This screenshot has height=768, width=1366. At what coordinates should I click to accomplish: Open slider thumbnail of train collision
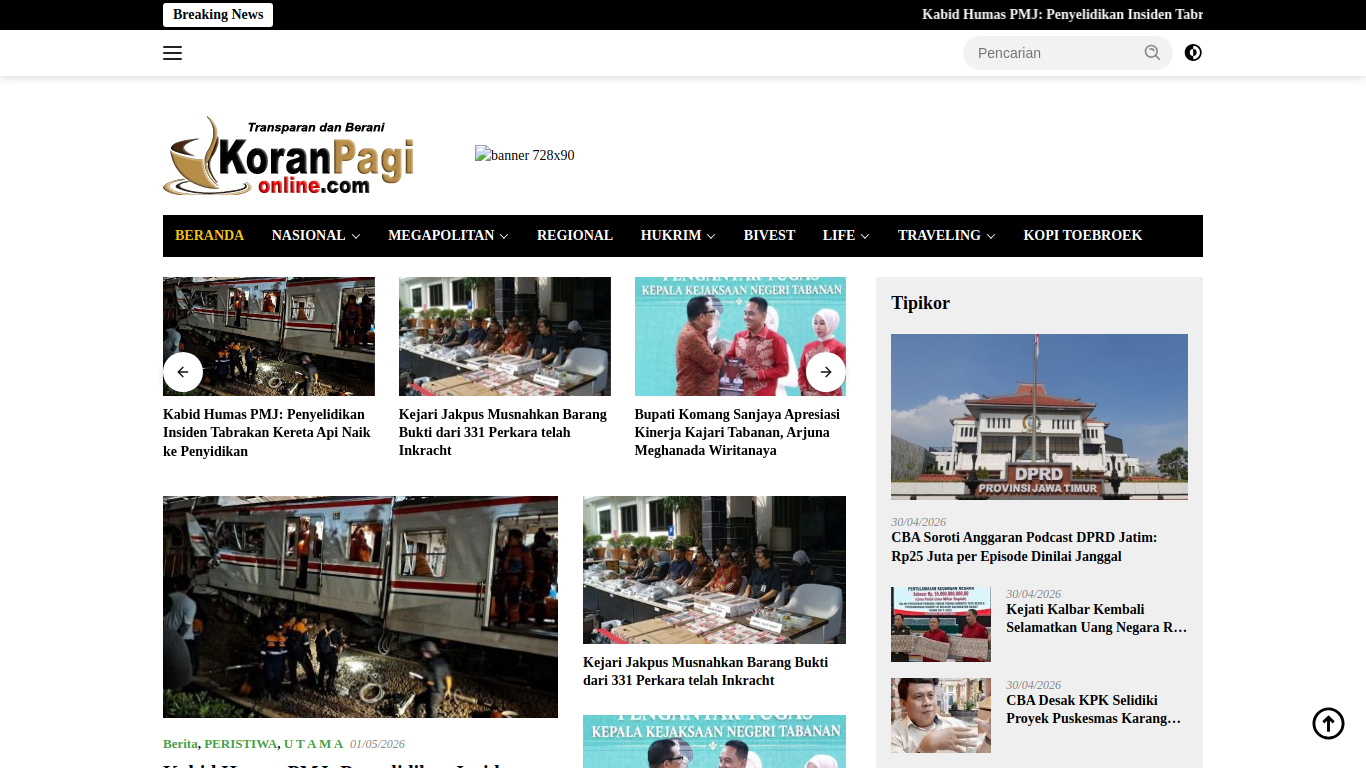point(269,336)
